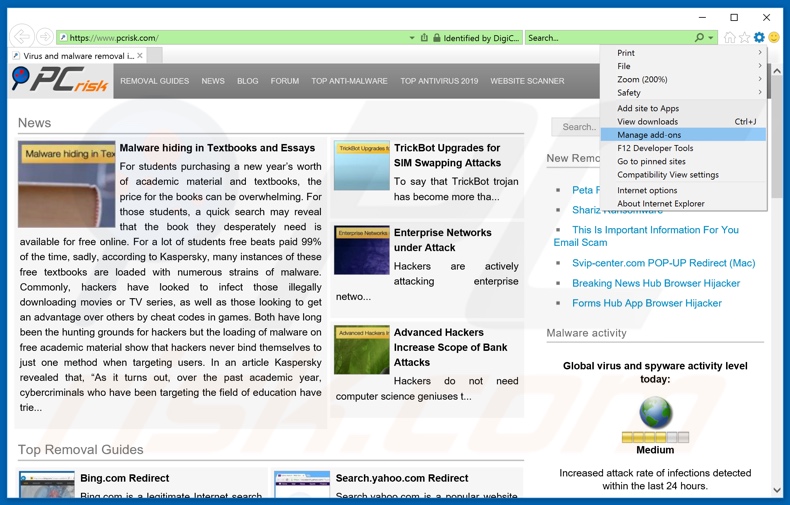The width and height of the screenshot is (790, 505).
Task: Choose Manage add-ons from menu
Action: click(x=683, y=135)
